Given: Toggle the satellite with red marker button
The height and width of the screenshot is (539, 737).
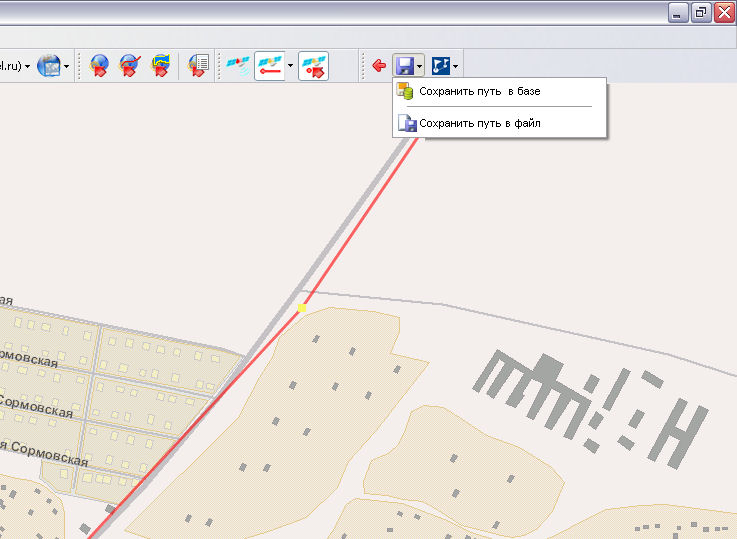Looking at the screenshot, I should click(313, 66).
